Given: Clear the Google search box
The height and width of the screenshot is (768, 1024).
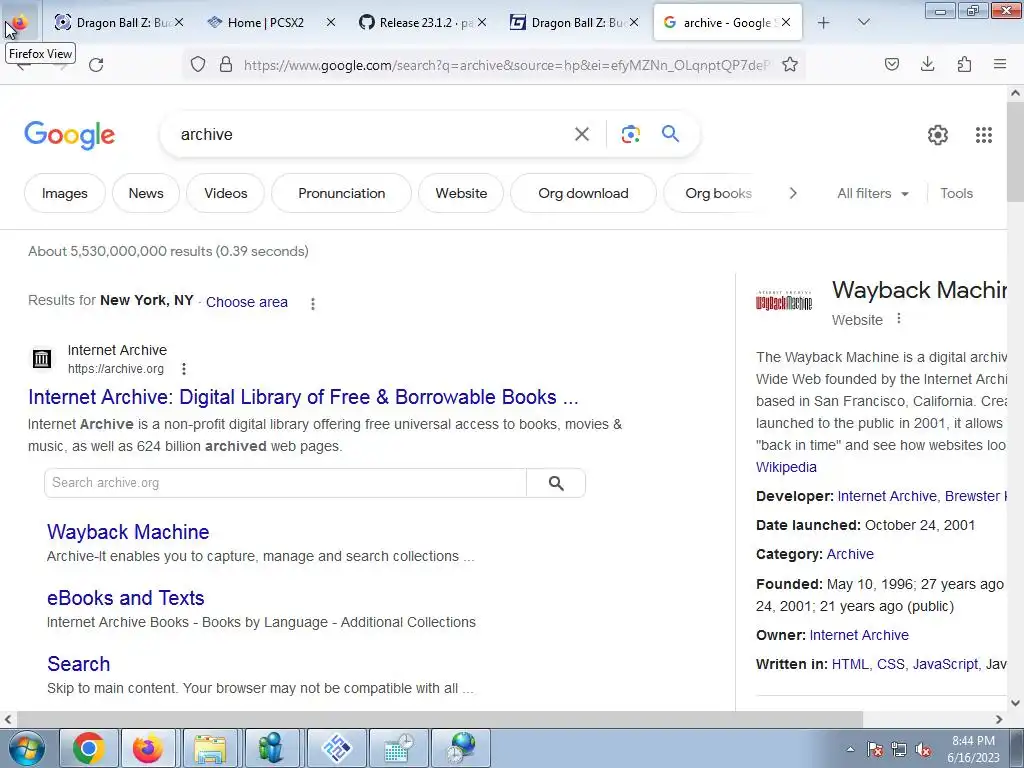Looking at the screenshot, I should pyautogui.click(x=582, y=135).
